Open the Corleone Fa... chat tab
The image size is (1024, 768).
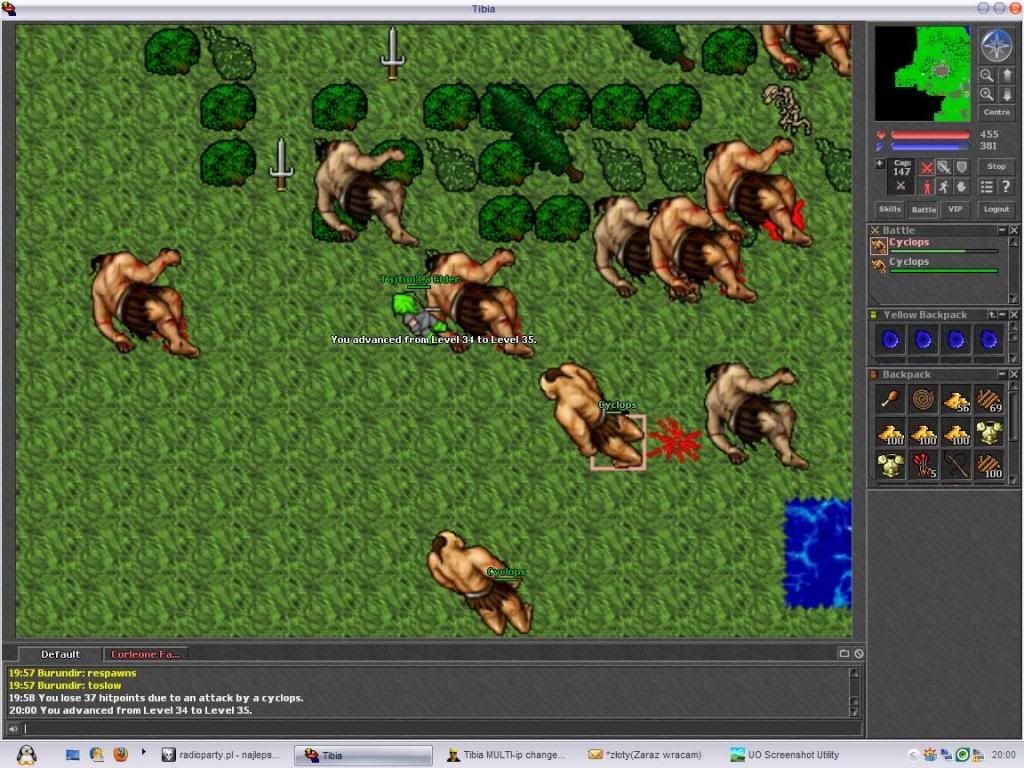click(x=145, y=654)
